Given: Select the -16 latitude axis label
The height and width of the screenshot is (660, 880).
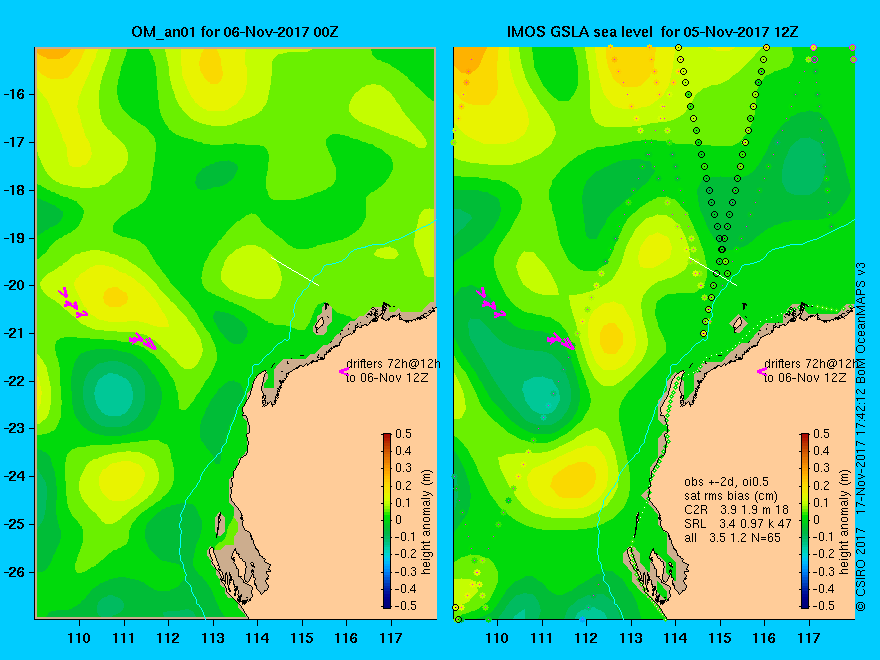Looking at the screenshot, I should (16, 94).
